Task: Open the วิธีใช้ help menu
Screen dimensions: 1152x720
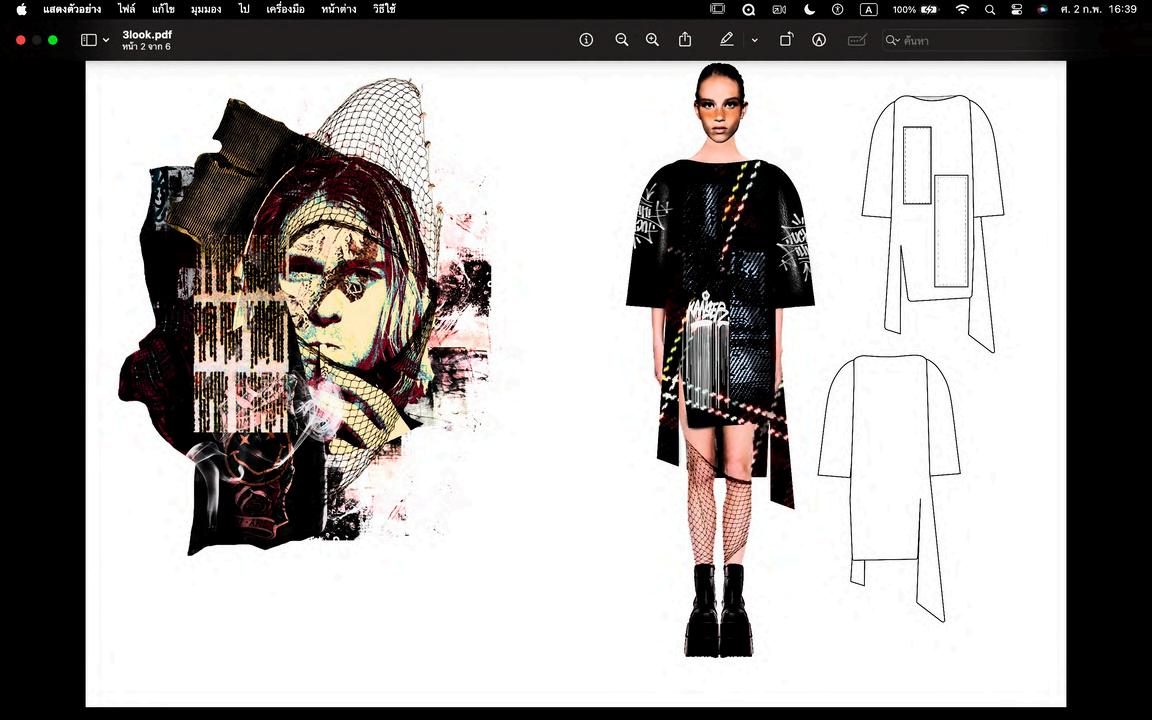Action: 384,10
